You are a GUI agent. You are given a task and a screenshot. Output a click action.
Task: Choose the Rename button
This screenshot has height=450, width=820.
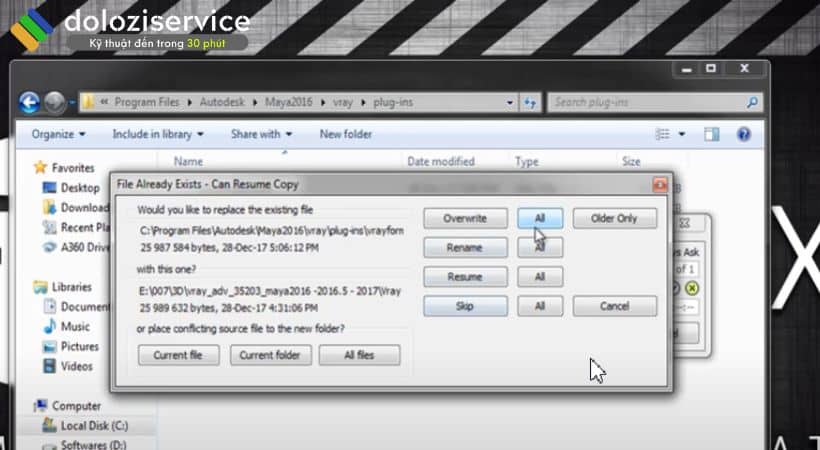click(464, 247)
